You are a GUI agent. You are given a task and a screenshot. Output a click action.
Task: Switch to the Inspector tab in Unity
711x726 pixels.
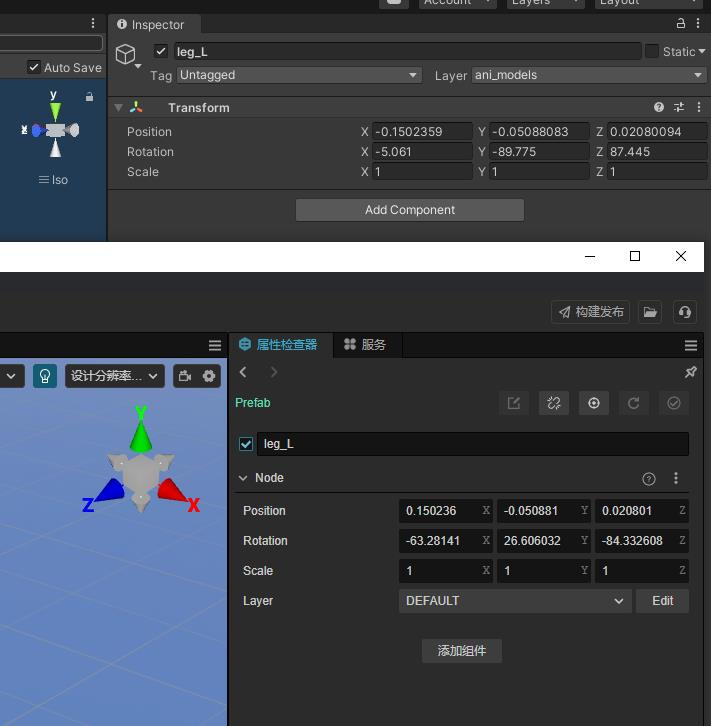pos(155,24)
